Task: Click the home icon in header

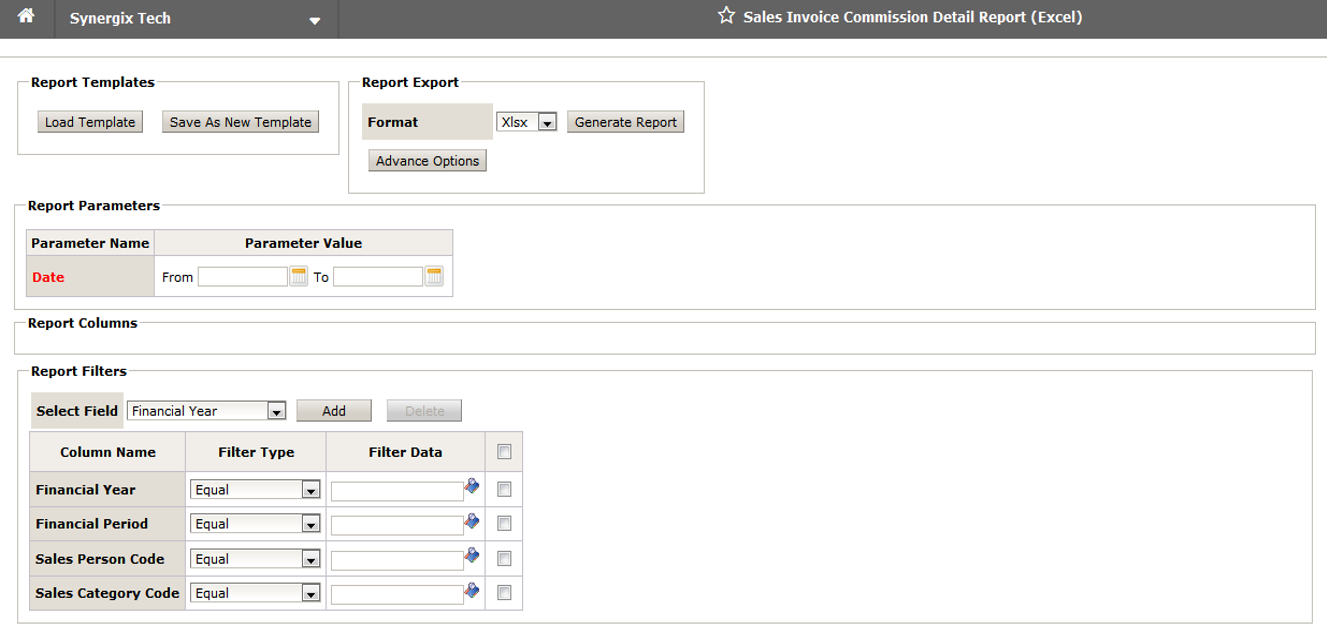Action: 27,17
